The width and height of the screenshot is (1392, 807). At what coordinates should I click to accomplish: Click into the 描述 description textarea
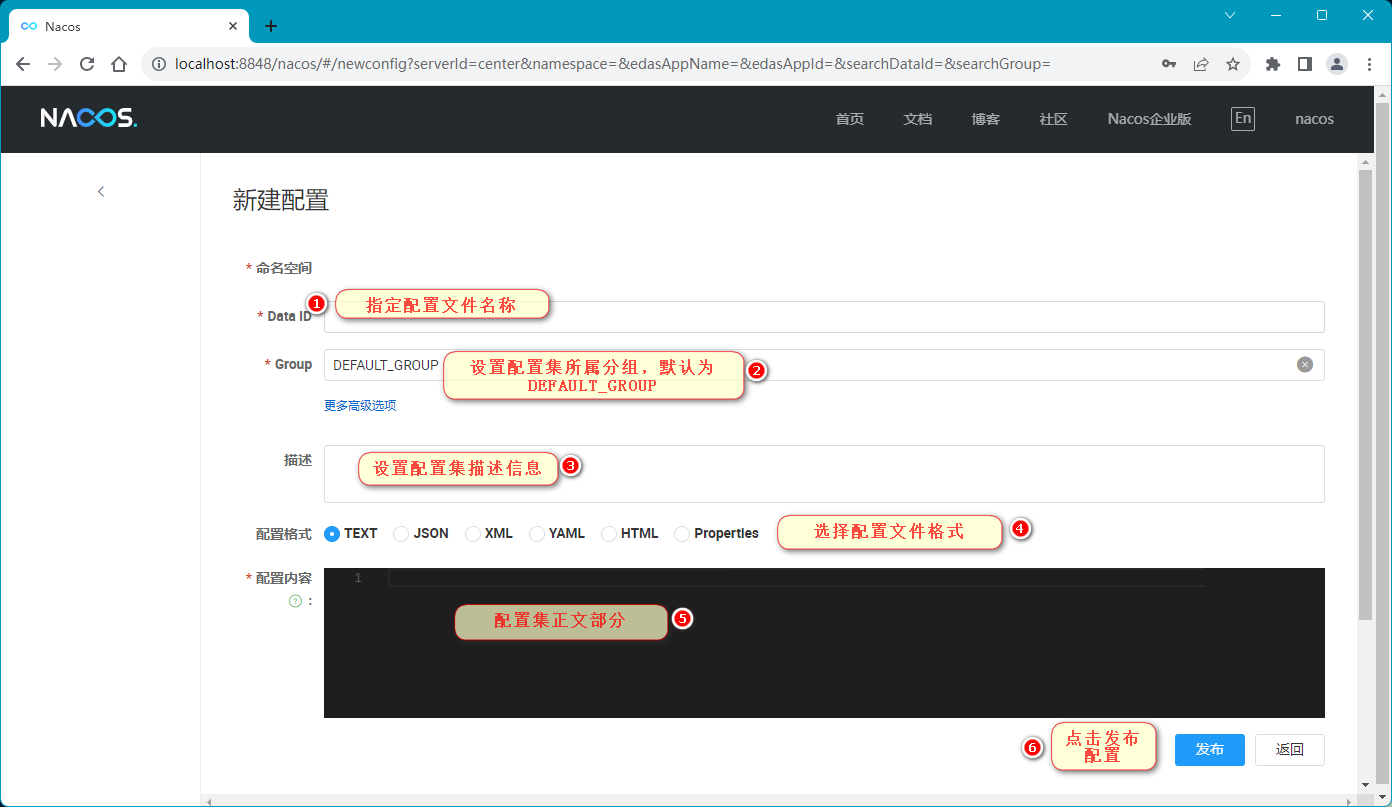click(824, 474)
